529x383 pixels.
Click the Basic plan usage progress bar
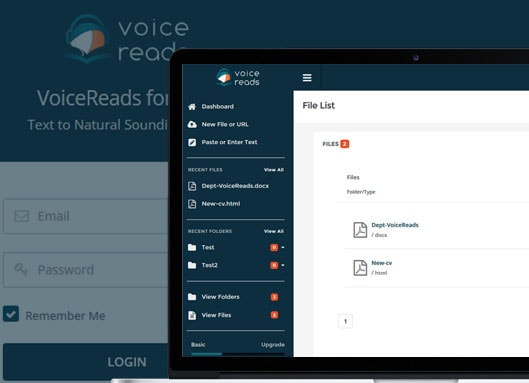pos(238,354)
